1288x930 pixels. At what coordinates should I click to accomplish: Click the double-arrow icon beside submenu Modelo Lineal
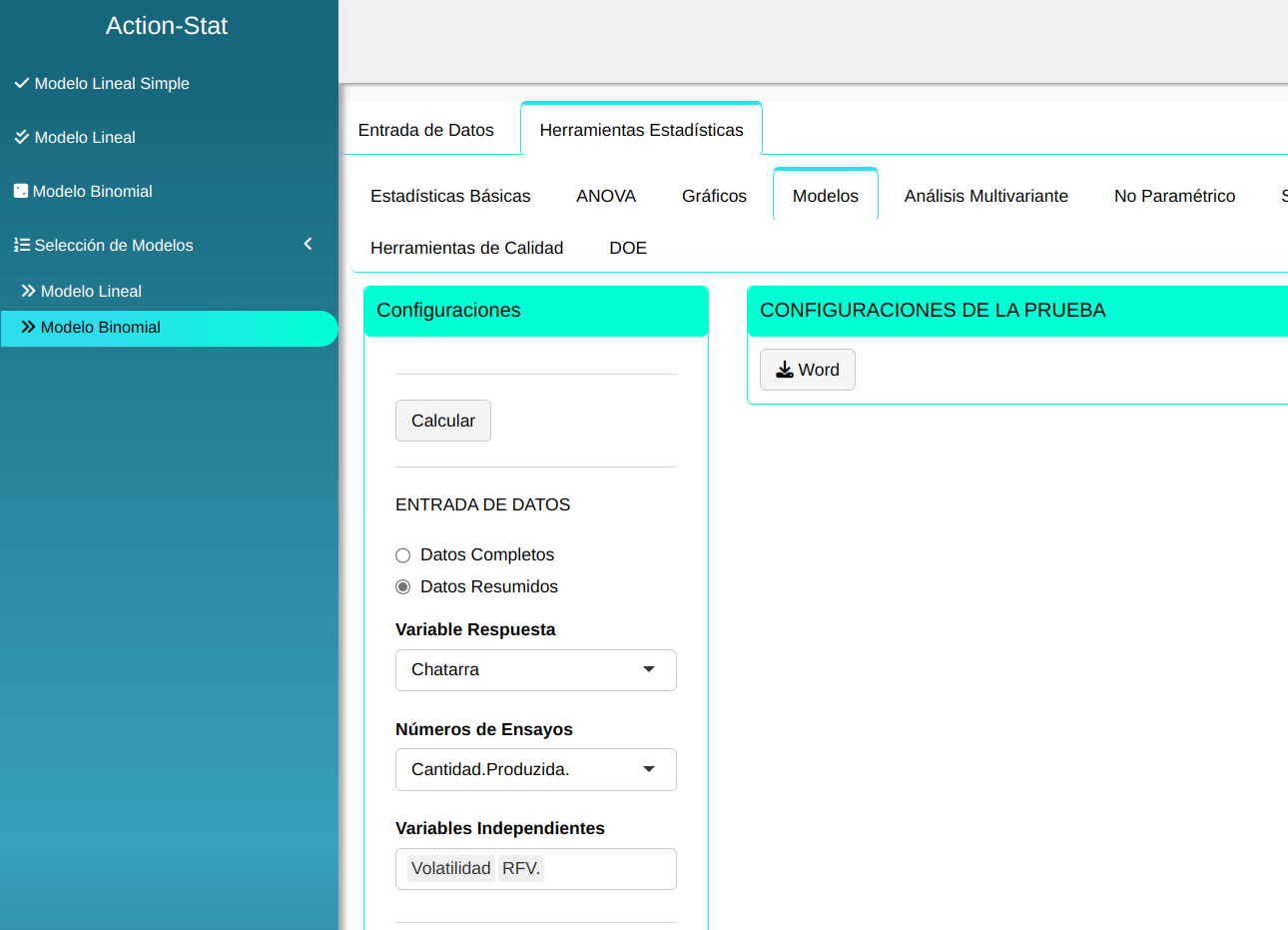[28, 291]
